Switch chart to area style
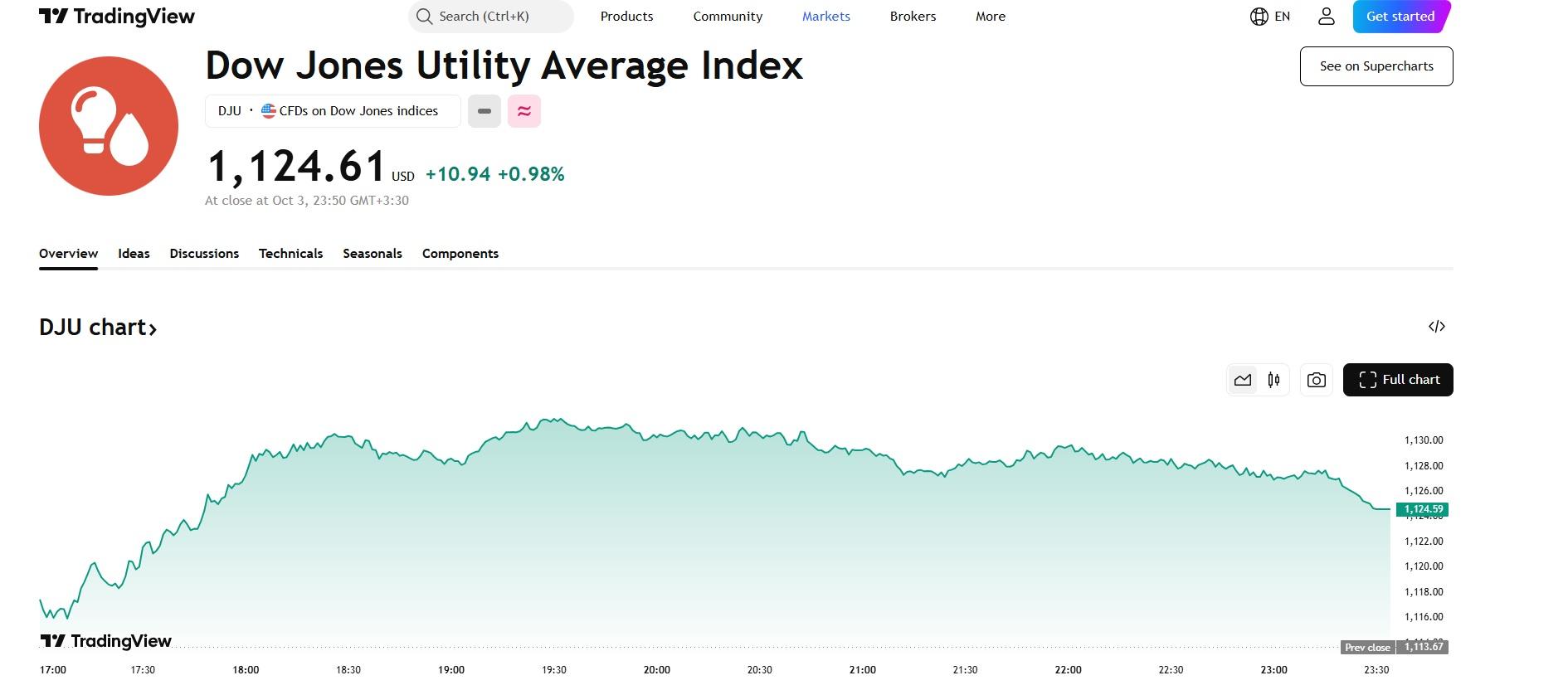This screenshot has height=685, width=1568. point(1243,380)
